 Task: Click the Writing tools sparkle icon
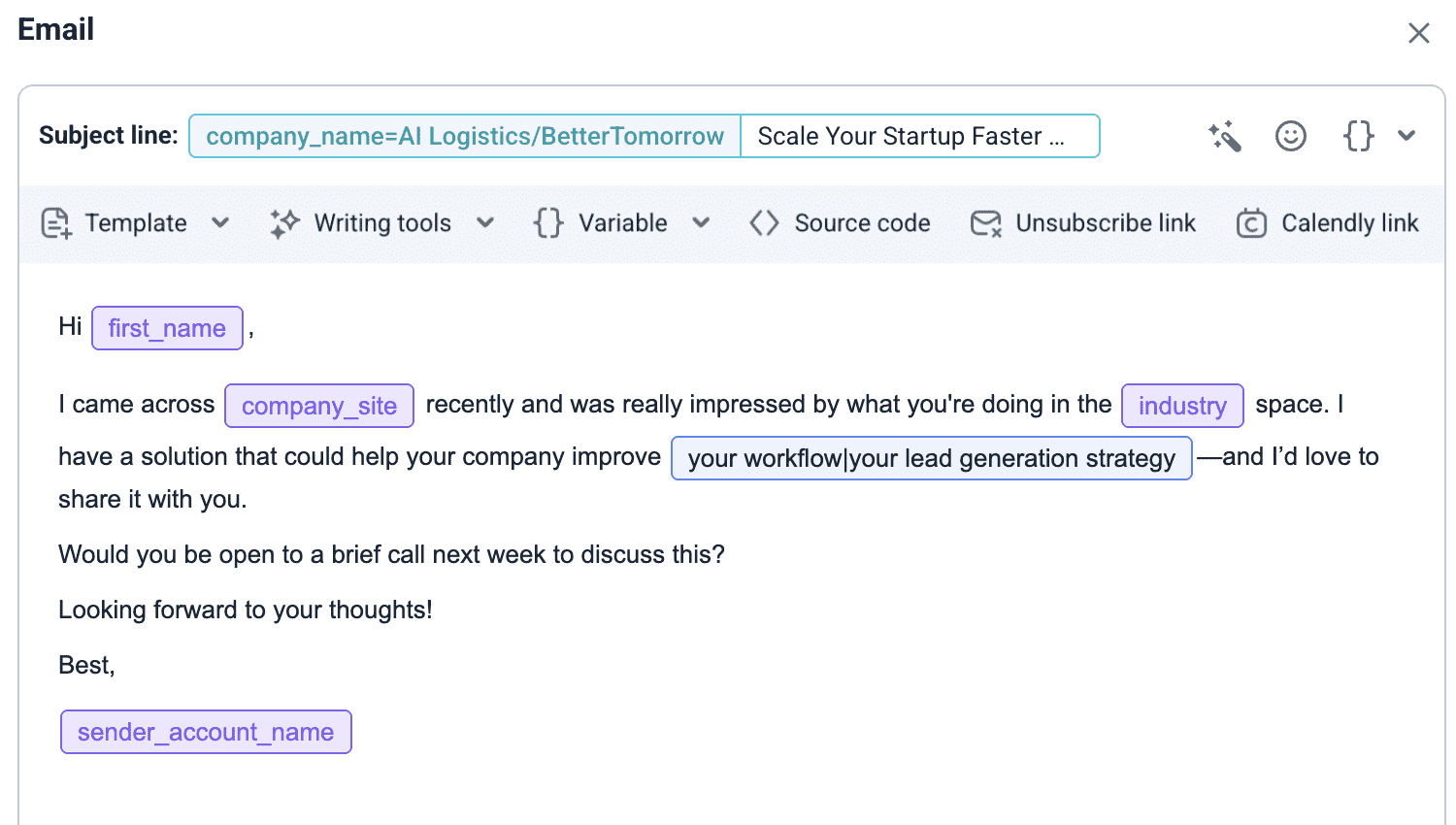tap(284, 223)
